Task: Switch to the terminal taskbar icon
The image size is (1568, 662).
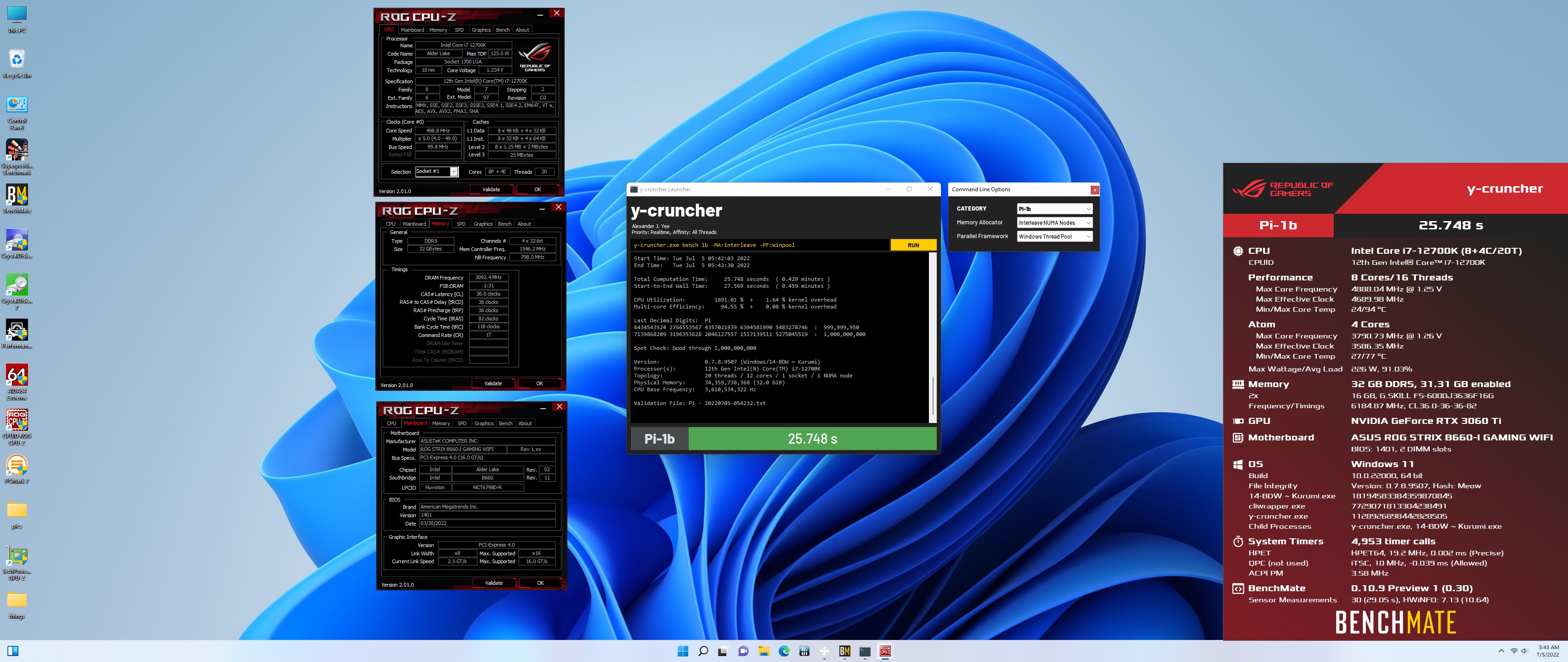Action: [865, 651]
